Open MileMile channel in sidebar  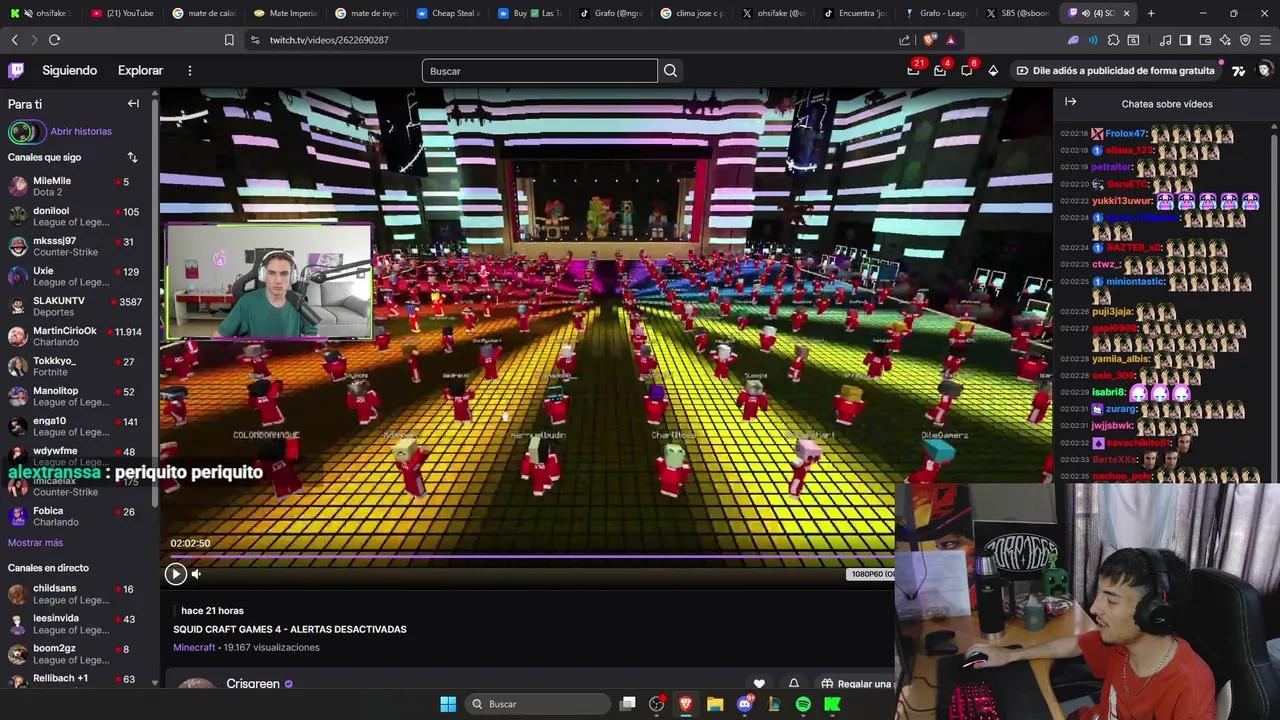pyautogui.click(x=78, y=186)
